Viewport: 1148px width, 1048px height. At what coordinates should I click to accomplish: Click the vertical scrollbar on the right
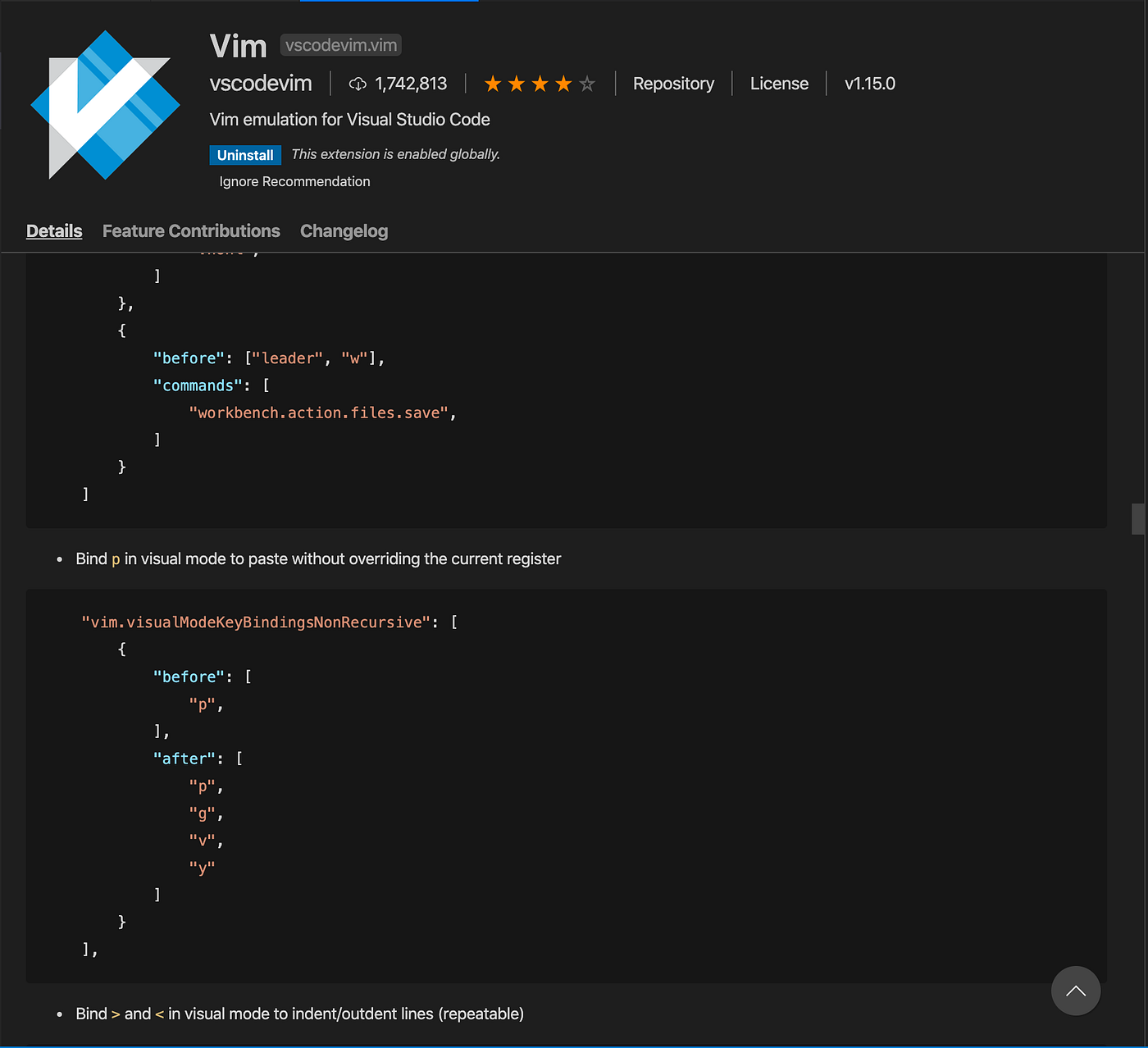coord(1139,519)
